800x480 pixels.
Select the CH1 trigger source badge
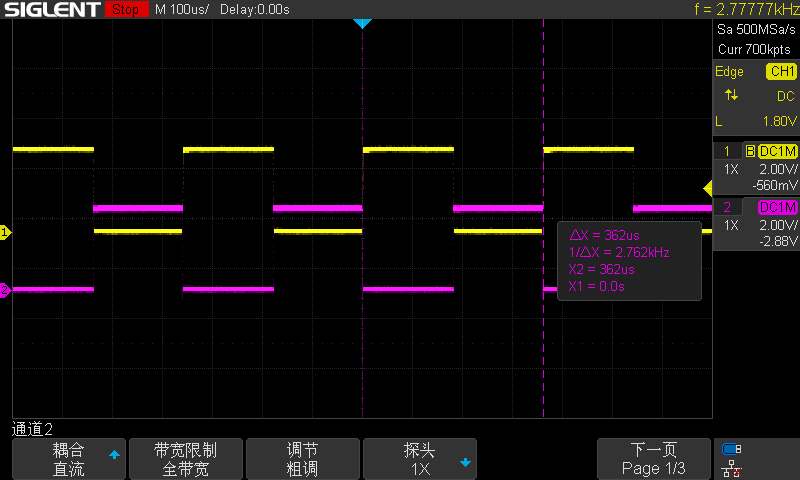(x=781, y=71)
